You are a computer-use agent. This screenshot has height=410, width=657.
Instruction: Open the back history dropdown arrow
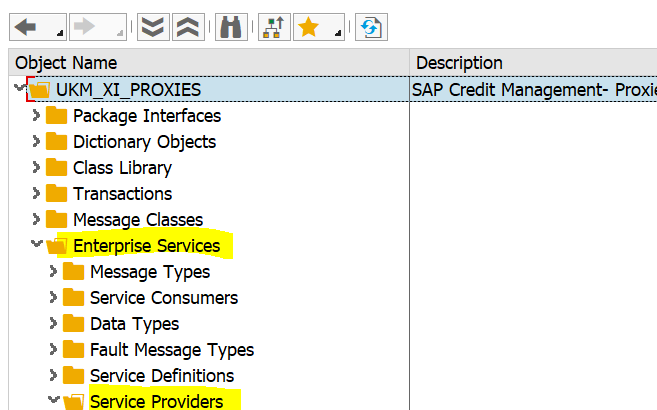pos(58,34)
